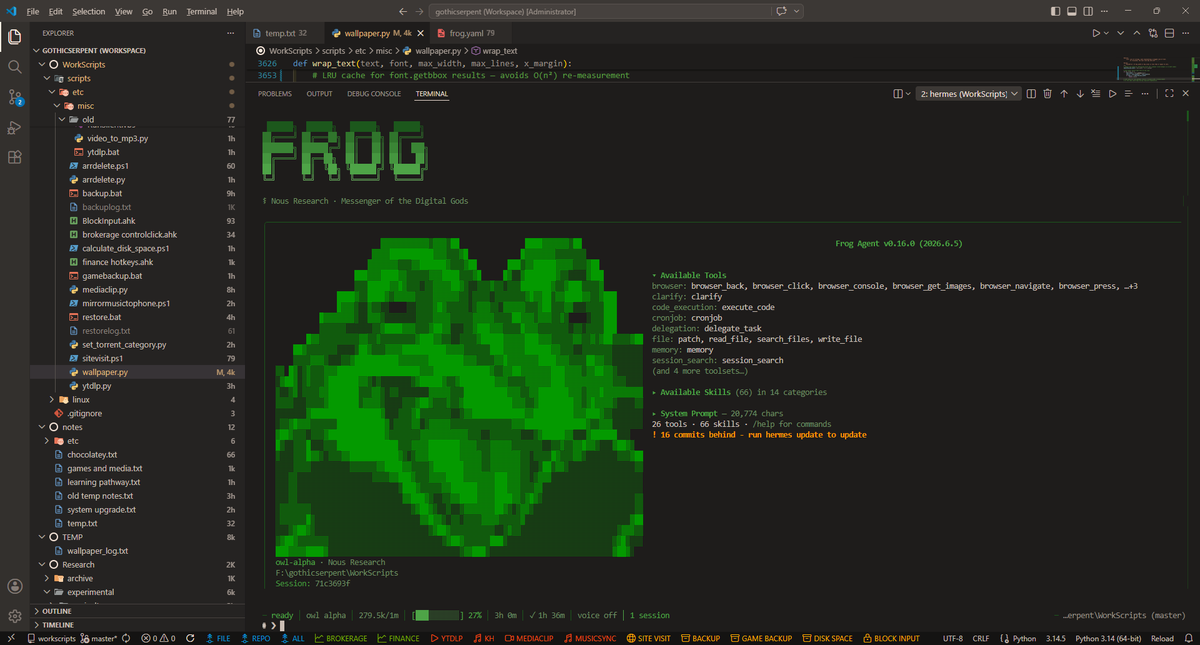Select CRLF line ending in status bar
The image size is (1200, 645).
(981, 638)
